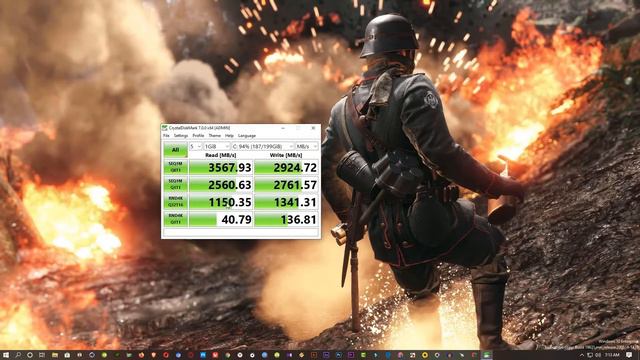This screenshot has height=360, width=640.
Task: Click the CrystalDiskMark title bar icon
Action: click(165, 128)
